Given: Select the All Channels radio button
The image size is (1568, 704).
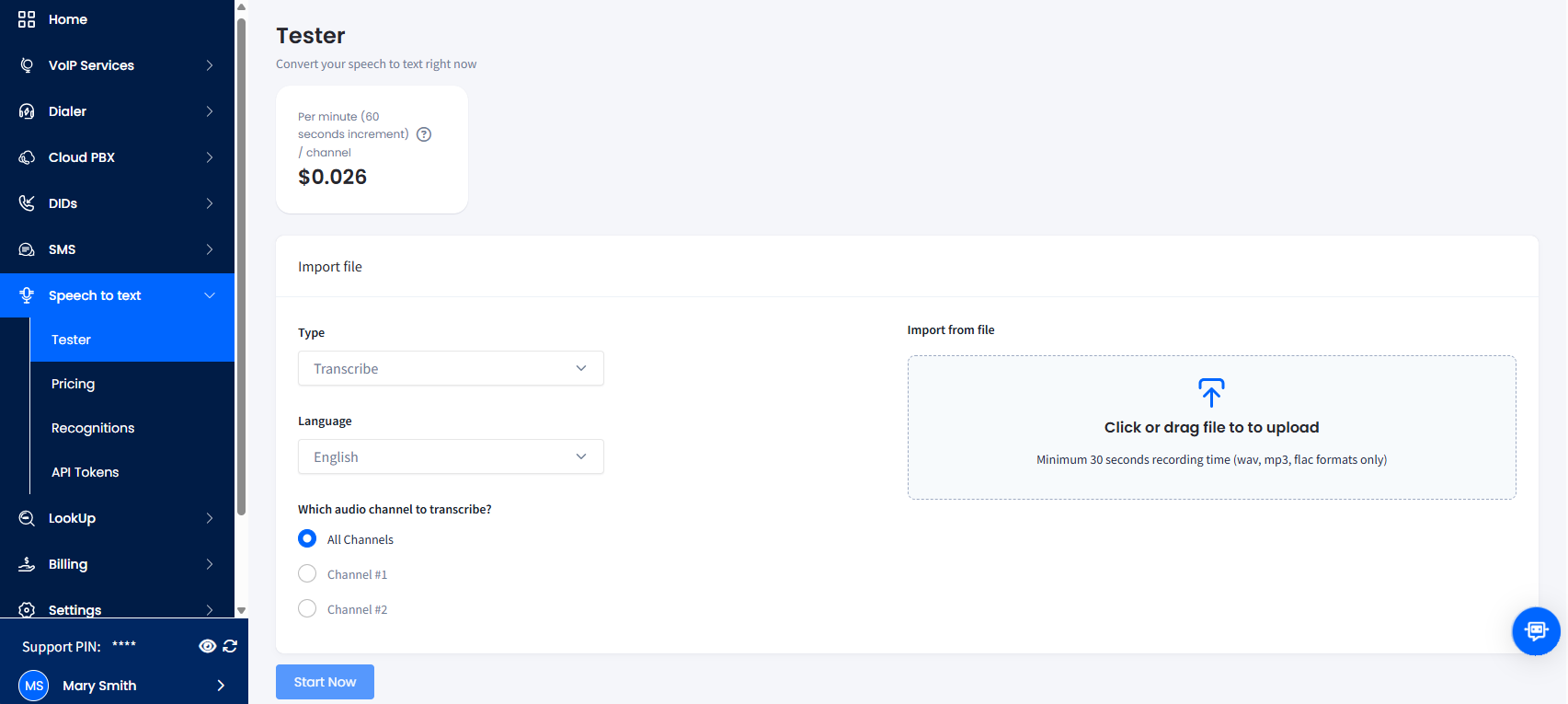Looking at the screenshot, I should click(x=307, y=538).
